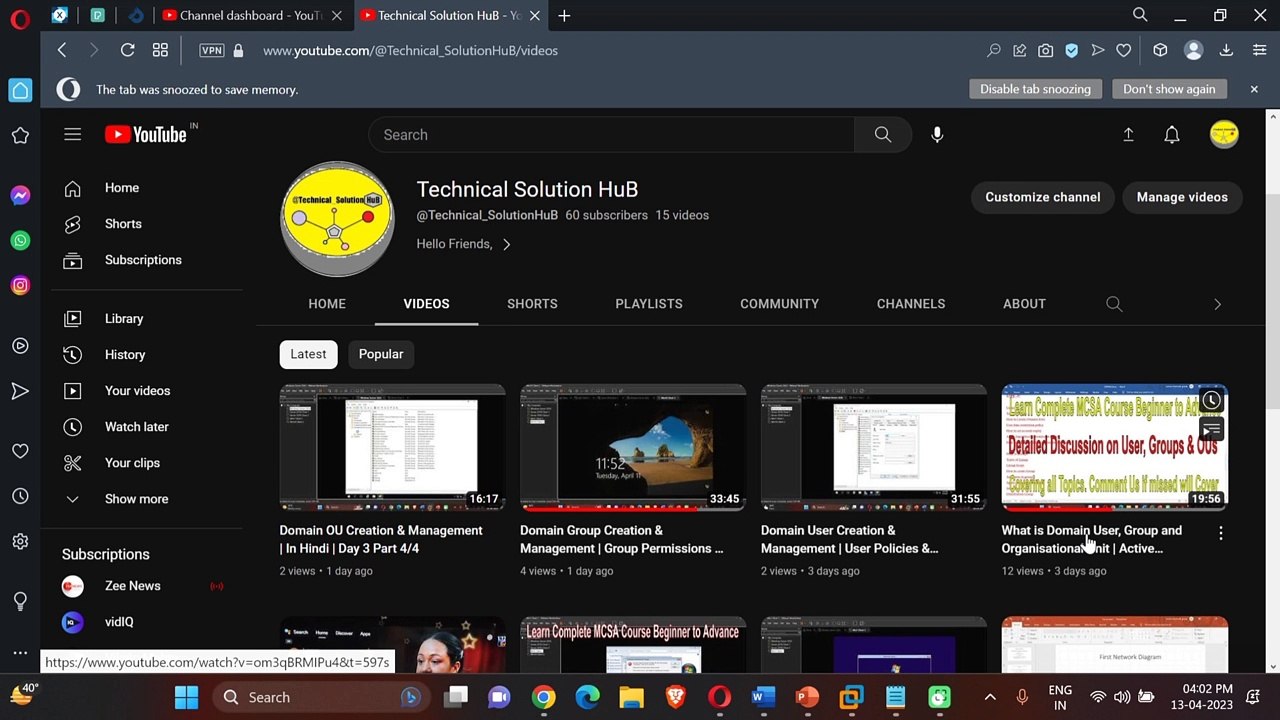Image resolution: width=1280 pixels, height=720 pixels.
Task: Click the YouTube search input field
Action: tap(611, 134)
